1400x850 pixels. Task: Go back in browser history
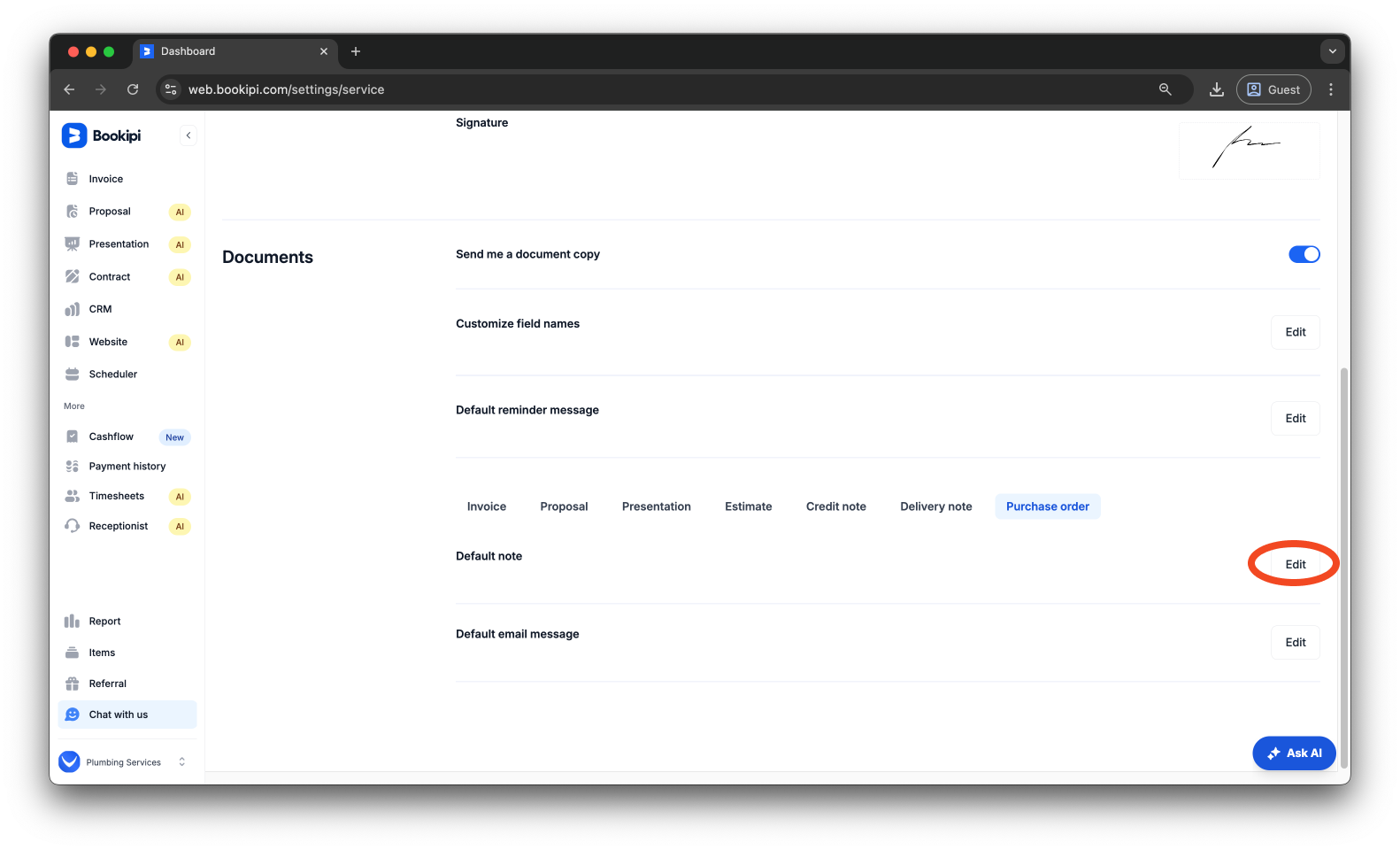point(69,89)
